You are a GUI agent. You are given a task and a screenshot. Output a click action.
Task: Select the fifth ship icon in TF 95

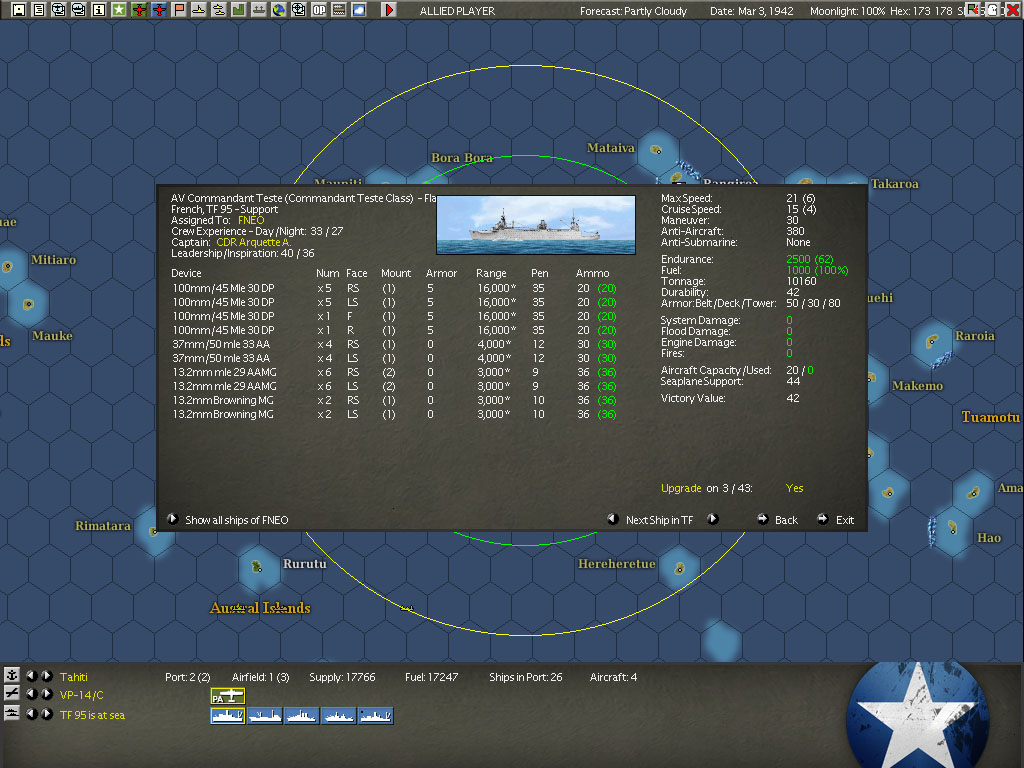tap(376, 716)
